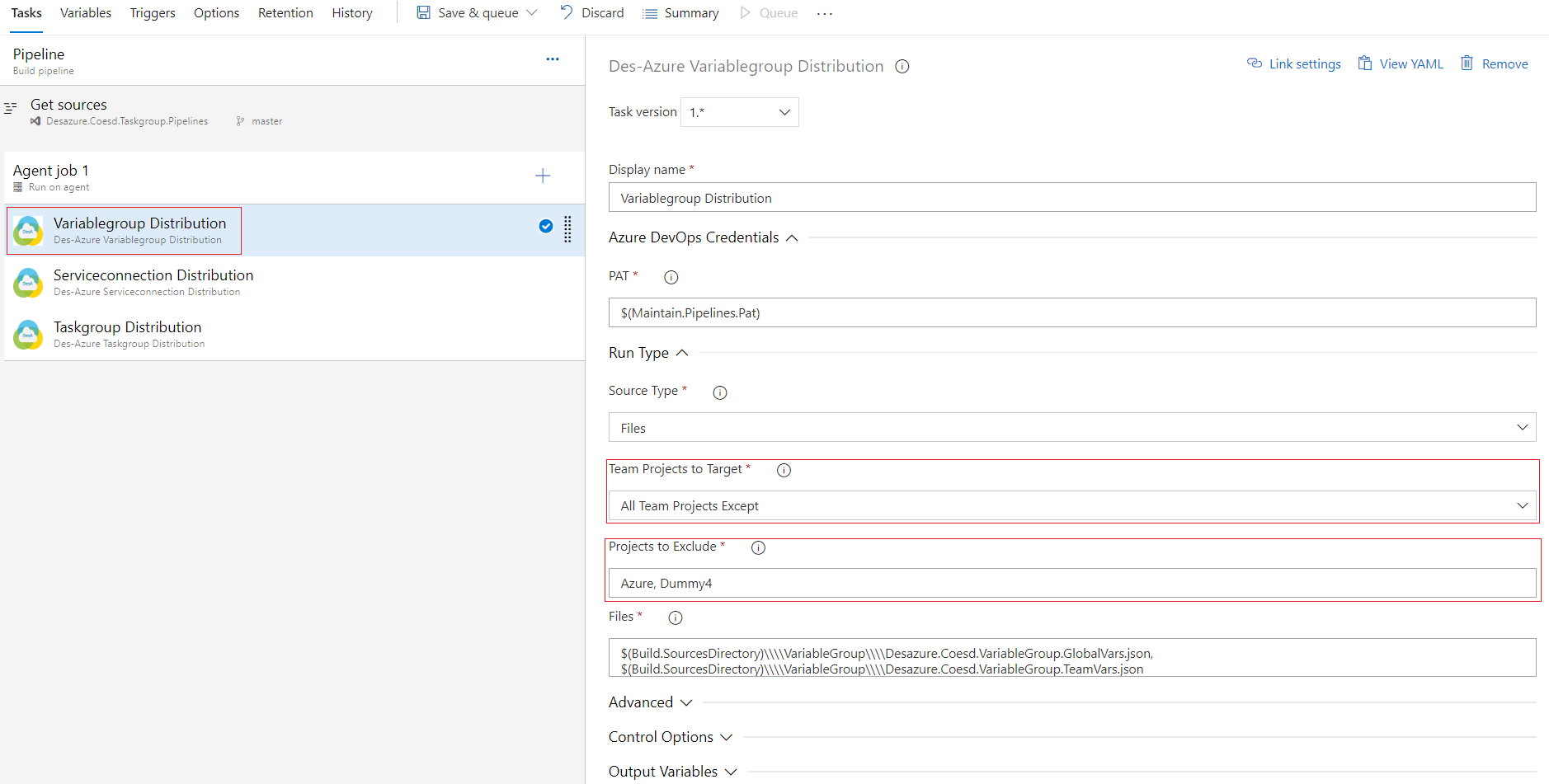Screen dimensions: 1549x784
Task: Switch to the Variables tab
Action: 86,13
